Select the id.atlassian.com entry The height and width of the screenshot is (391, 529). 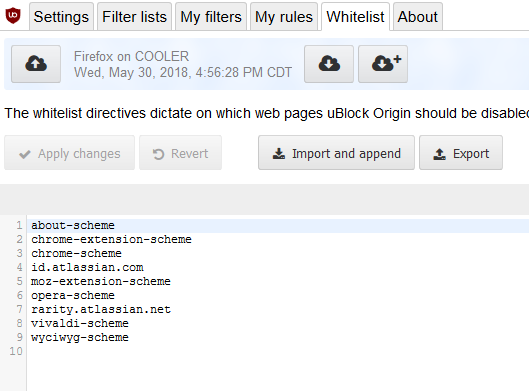point(87,268)
